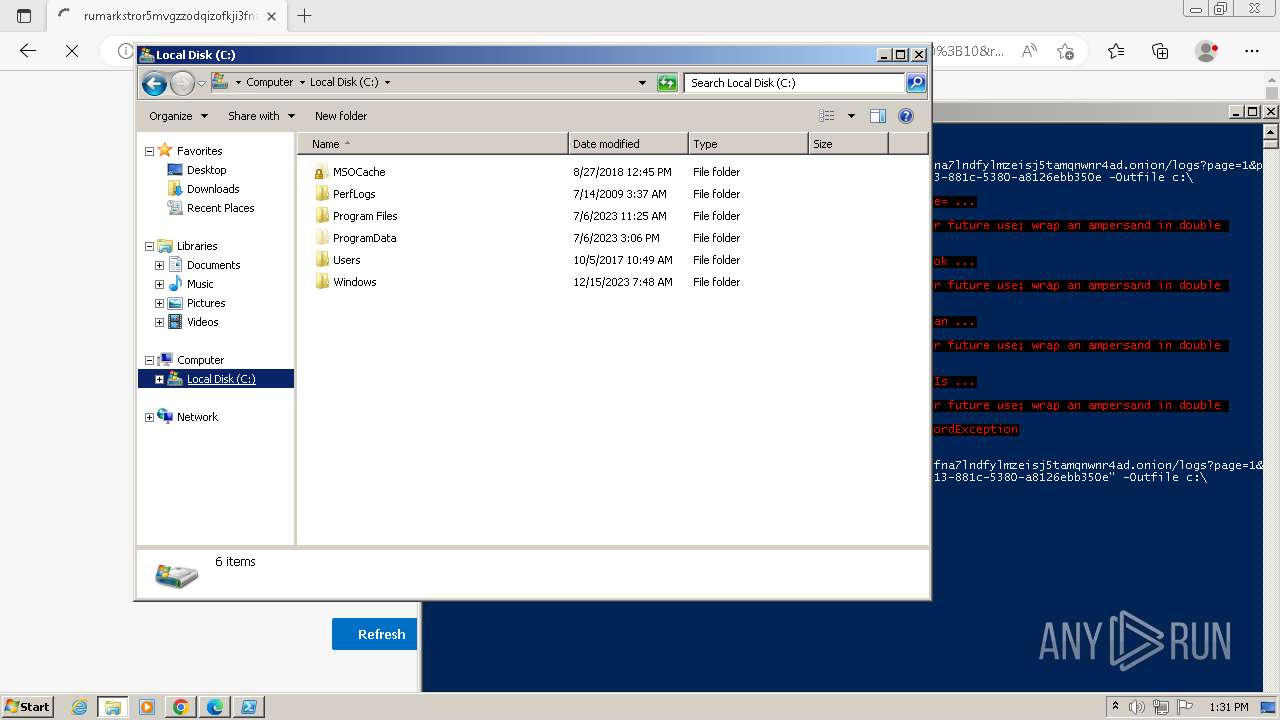This screenshot has height=720, width=1280.
Task: Select the MSOCache folder icon
Action: (x=321, y=172)
